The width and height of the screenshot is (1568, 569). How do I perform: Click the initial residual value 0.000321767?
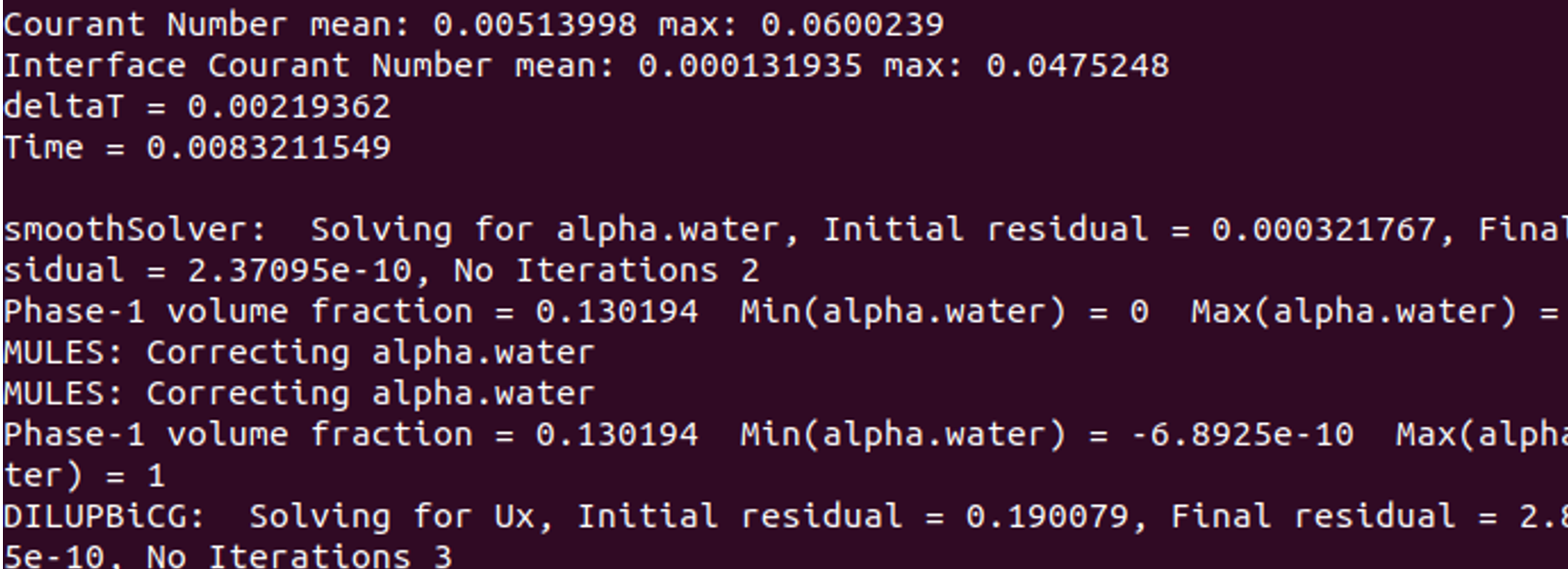coord(1322,230)
